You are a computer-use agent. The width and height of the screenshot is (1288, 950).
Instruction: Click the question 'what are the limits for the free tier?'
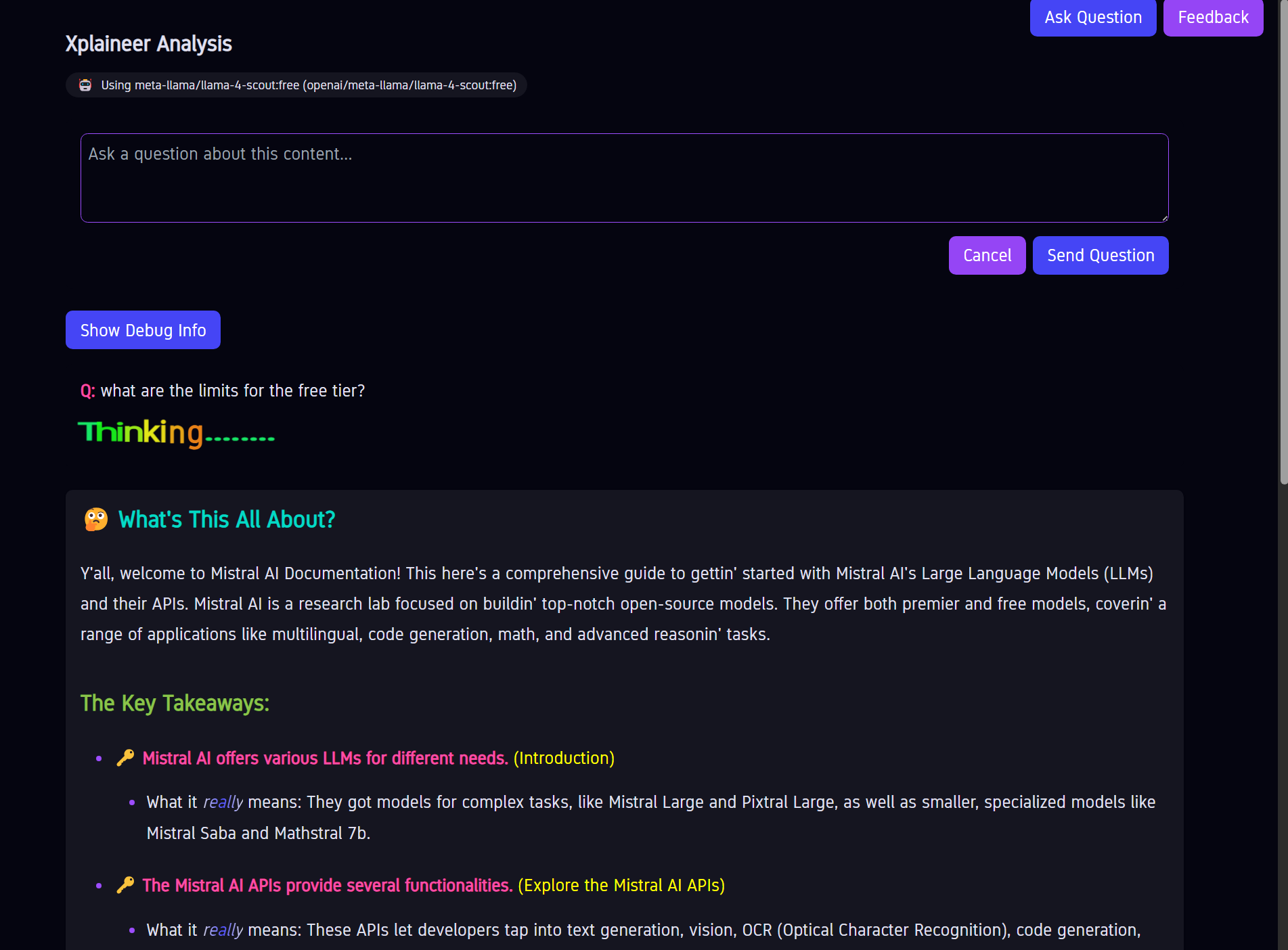233,391
